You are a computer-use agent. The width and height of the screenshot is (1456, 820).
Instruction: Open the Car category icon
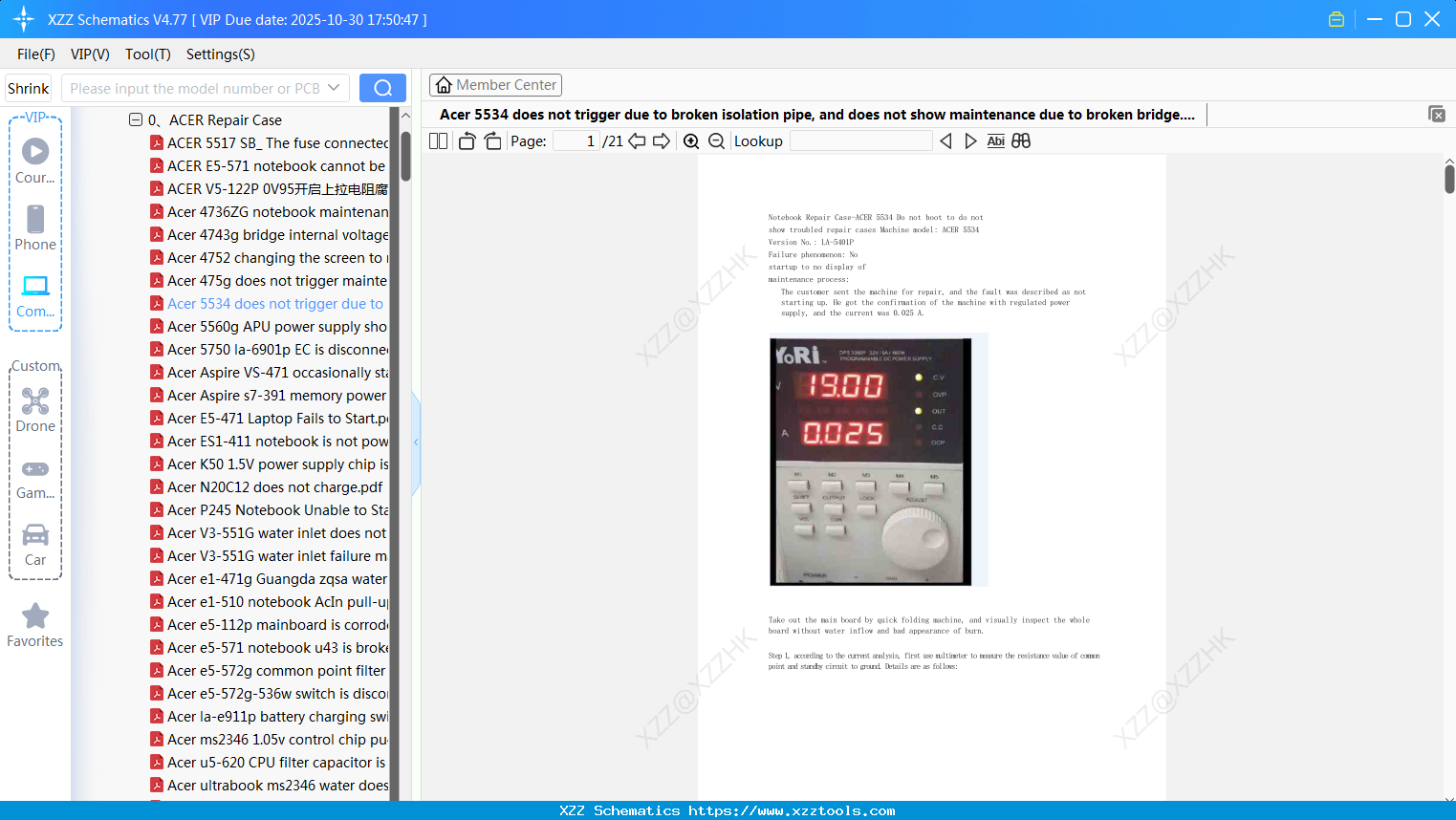tap(35, 534)
